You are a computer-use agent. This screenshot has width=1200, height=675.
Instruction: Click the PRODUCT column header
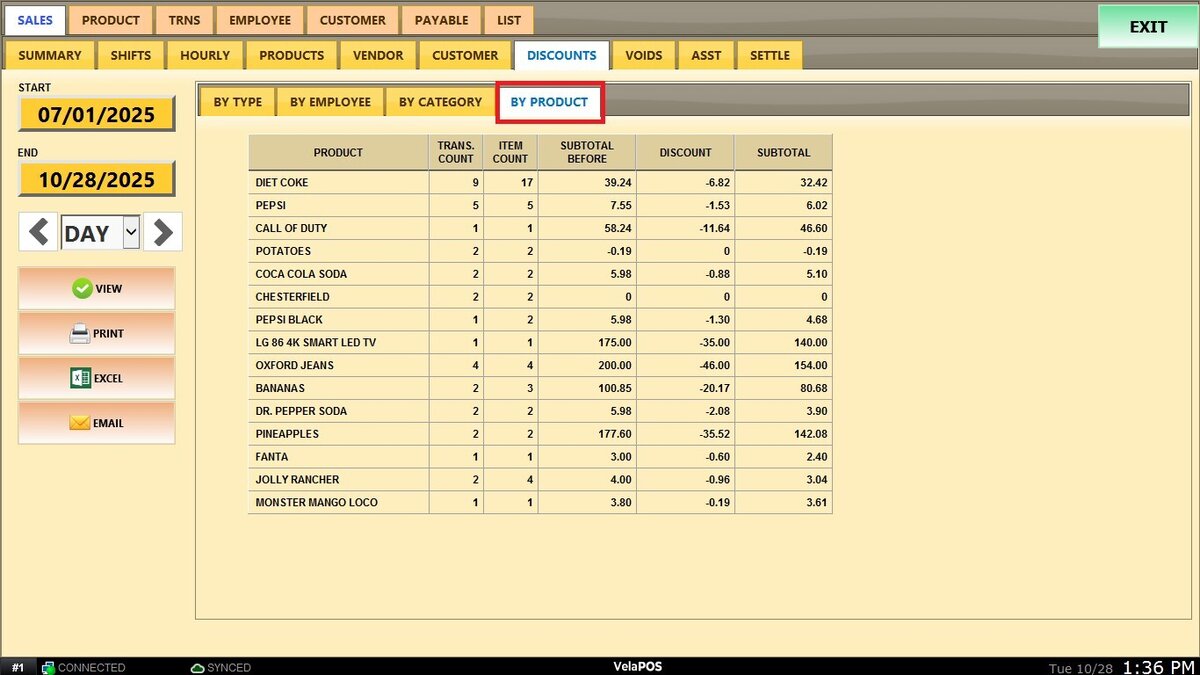point(338,152)
